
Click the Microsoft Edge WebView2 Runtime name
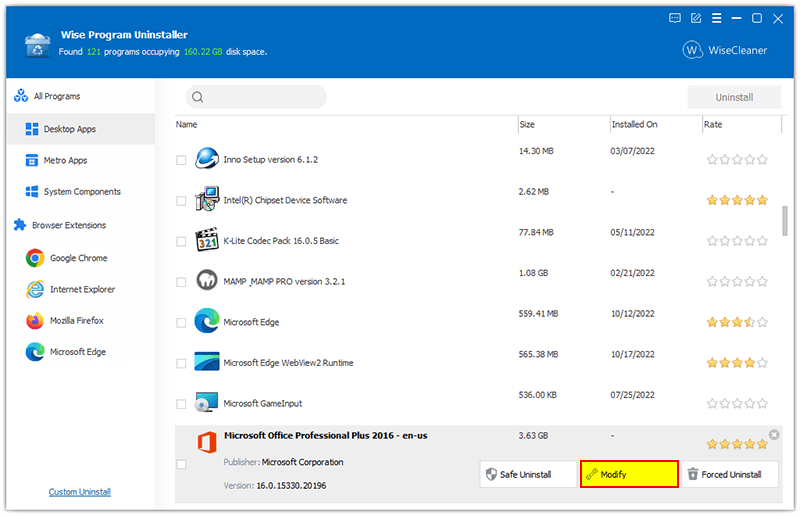tap(288, 363)
